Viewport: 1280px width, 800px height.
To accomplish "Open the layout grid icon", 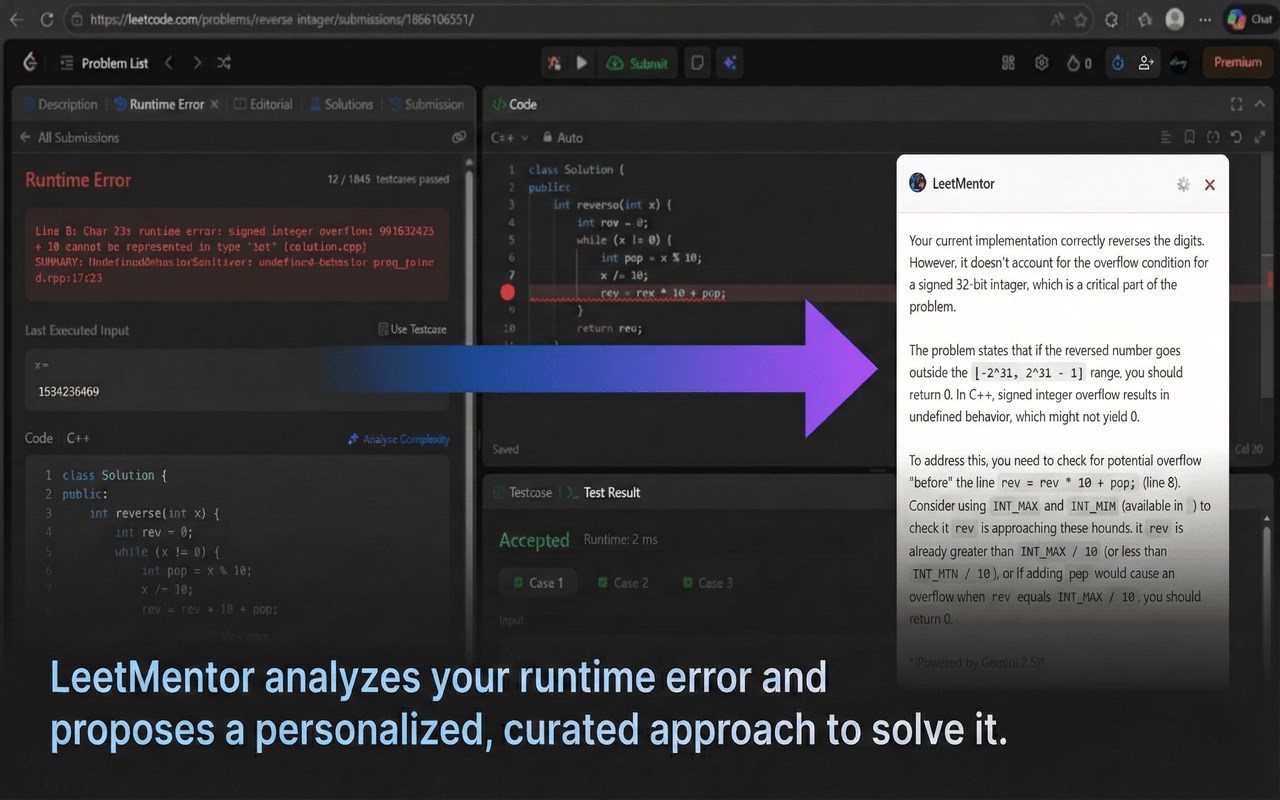I will (1008, 63).
